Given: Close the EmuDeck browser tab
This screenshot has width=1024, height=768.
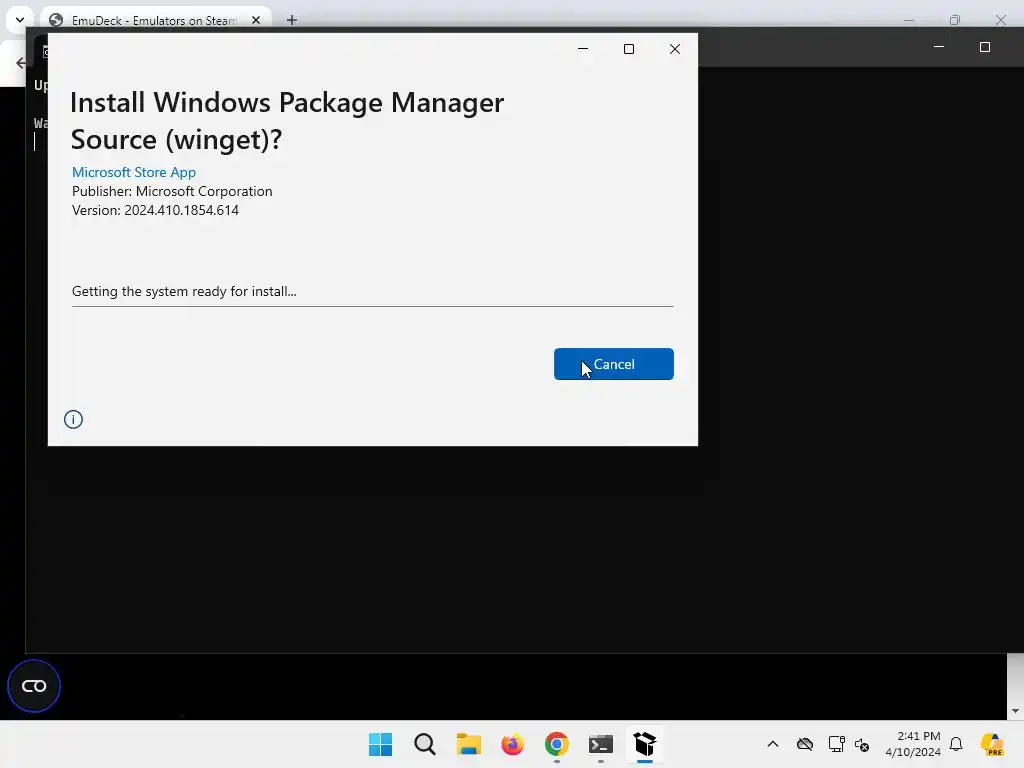Looking at the screenshot, I should coord(256,20).
